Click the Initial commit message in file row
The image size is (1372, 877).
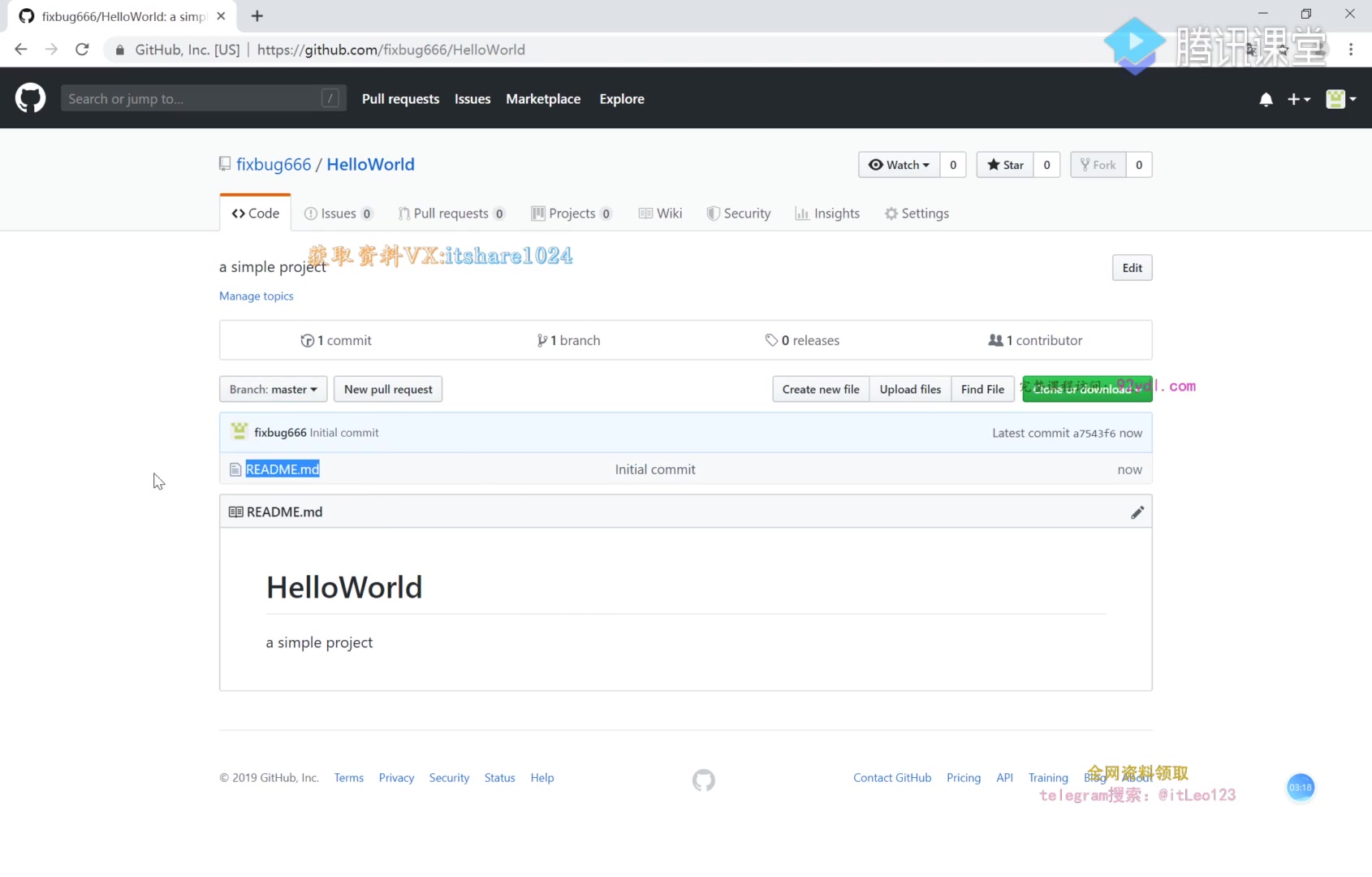655,469
